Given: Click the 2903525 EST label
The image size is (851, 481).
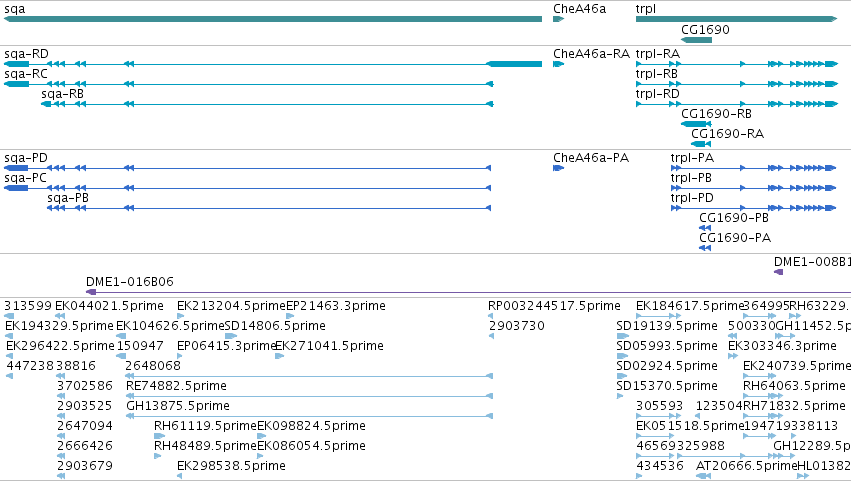Looking at the screenshot, I should 85,406.
